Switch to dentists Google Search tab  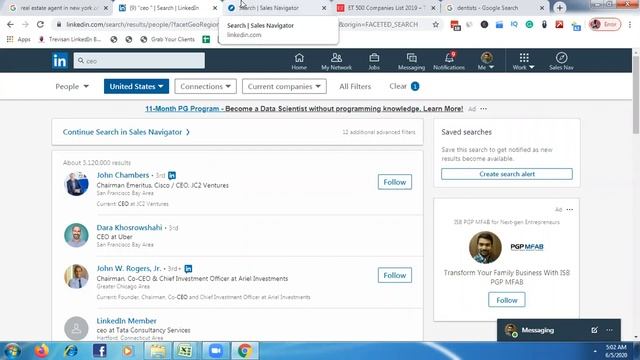coord(494,8)
